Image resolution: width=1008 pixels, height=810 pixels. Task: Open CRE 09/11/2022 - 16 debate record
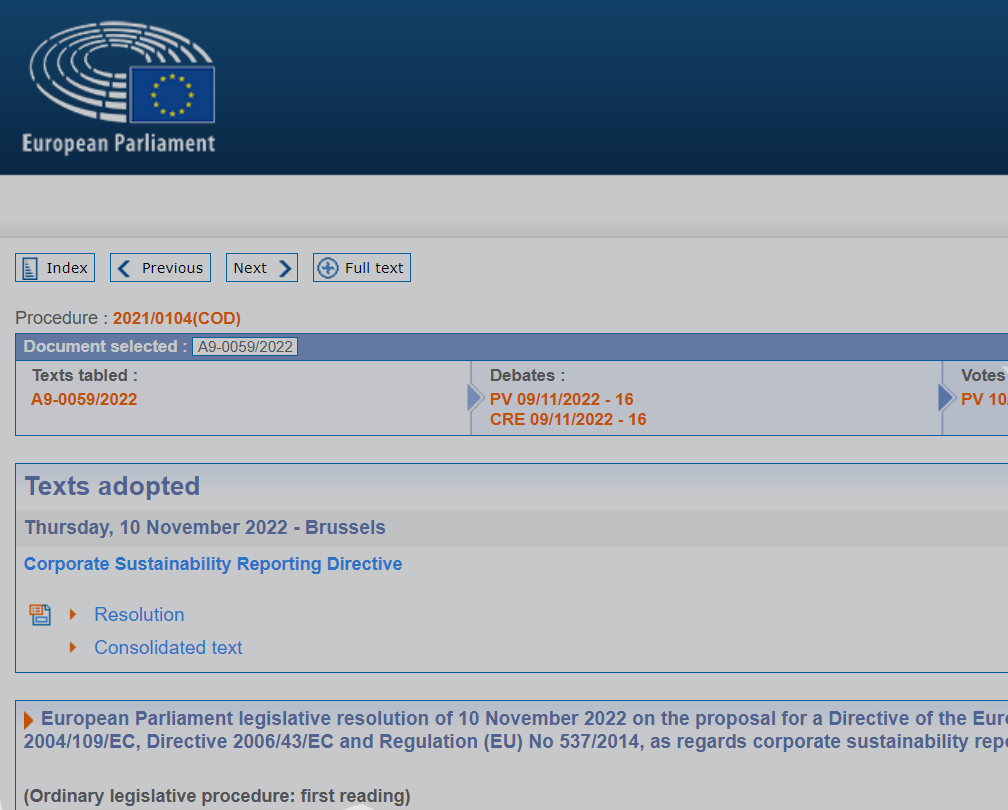567,419
